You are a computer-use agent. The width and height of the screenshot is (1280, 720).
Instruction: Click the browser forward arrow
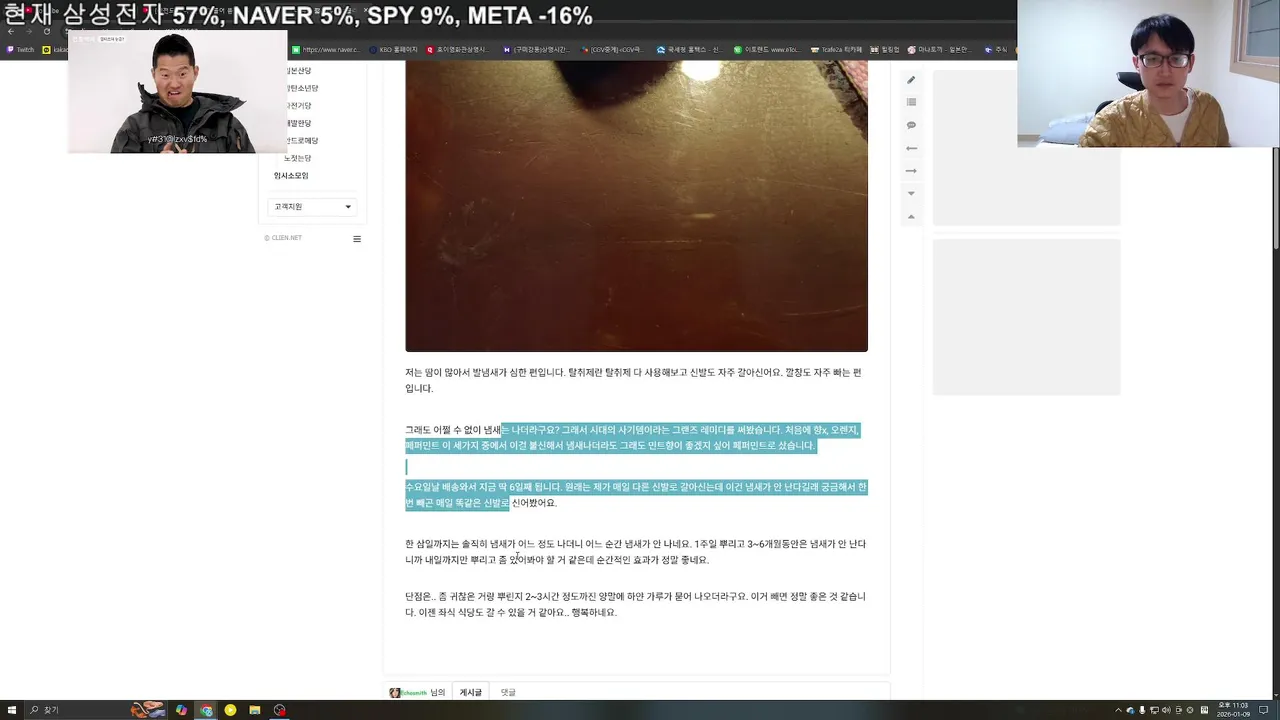point(28,31)
